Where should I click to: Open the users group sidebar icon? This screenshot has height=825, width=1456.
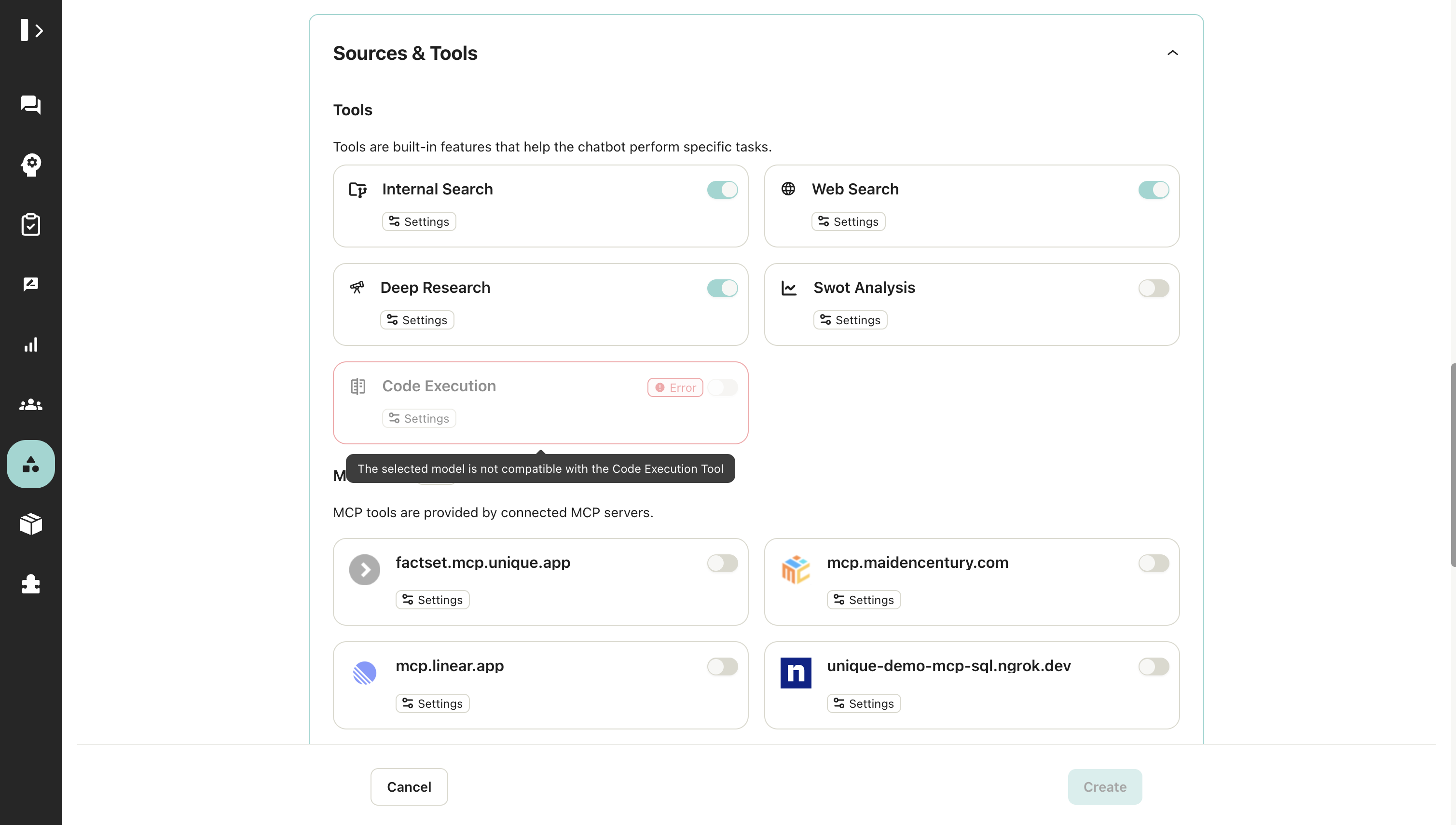click(x=30, y=405)
